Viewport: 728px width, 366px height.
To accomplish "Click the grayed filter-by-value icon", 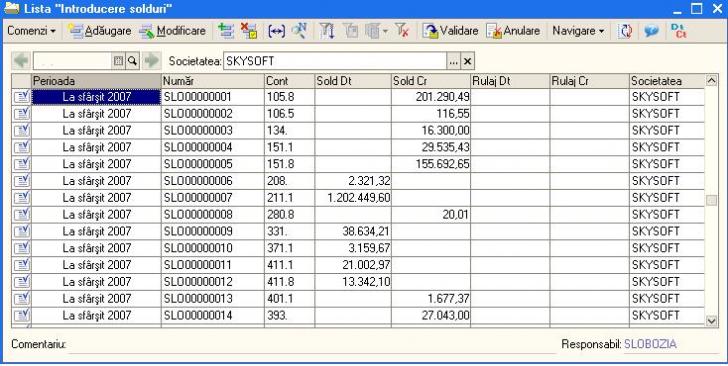I will 351,31.
